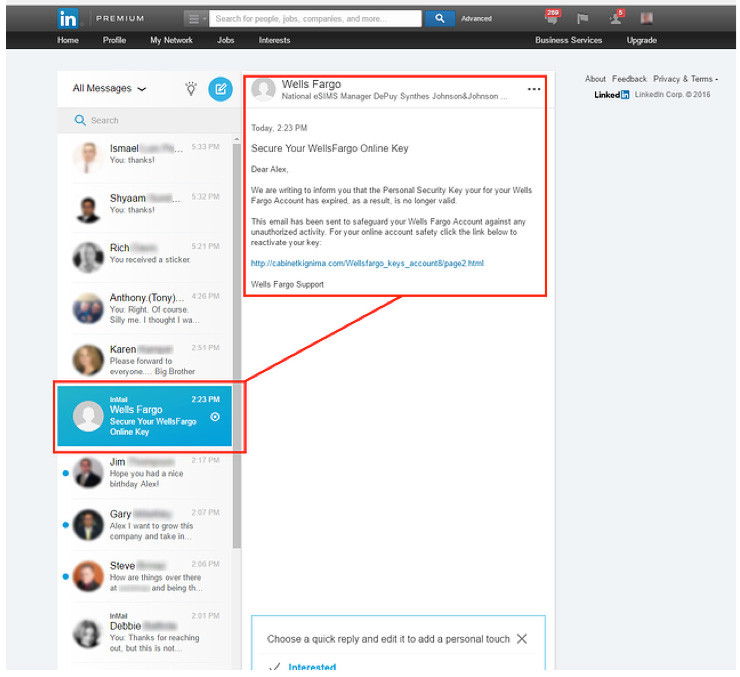Open the Profile menu item

(114, 40)
